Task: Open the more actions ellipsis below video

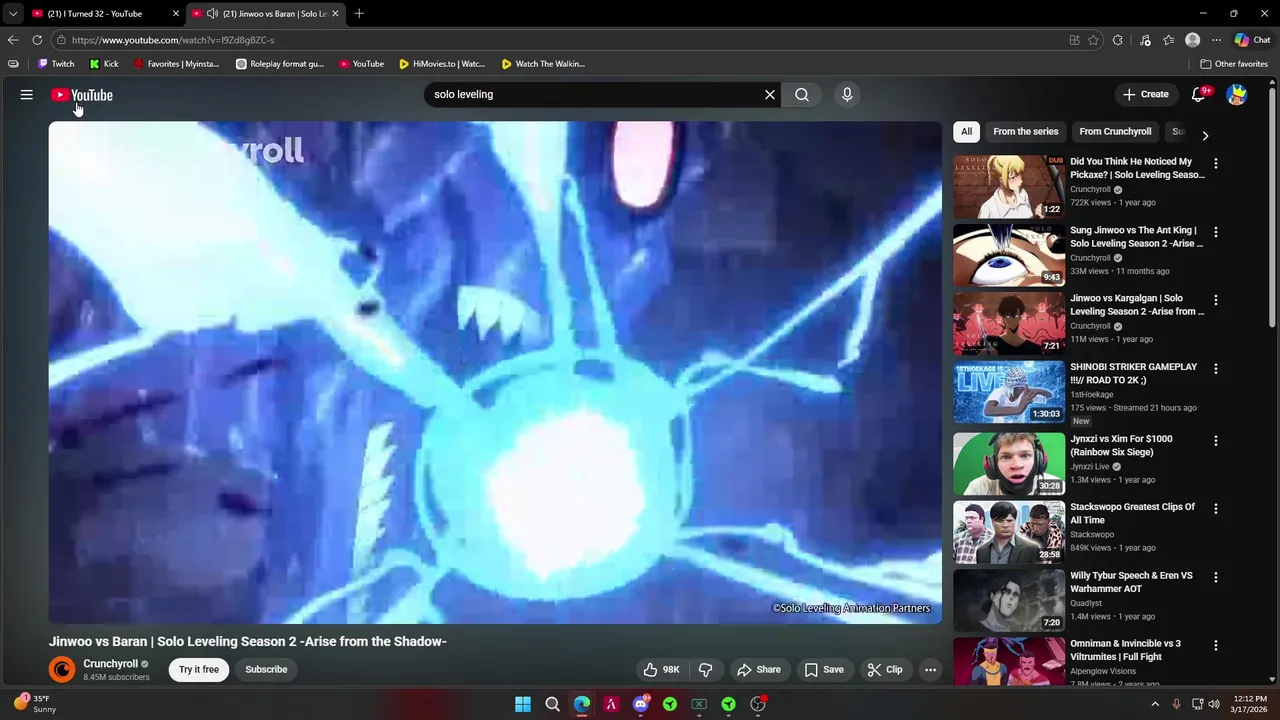Action: [930, 669]
